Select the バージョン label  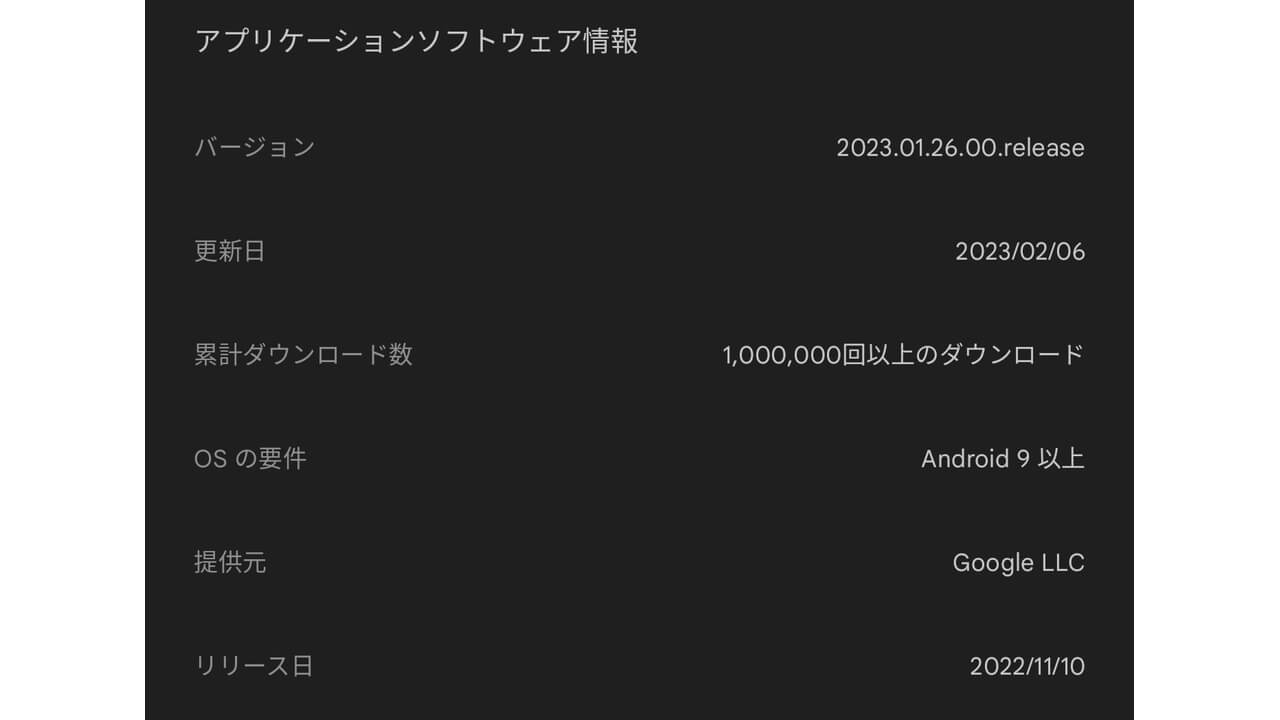[254, 148]
